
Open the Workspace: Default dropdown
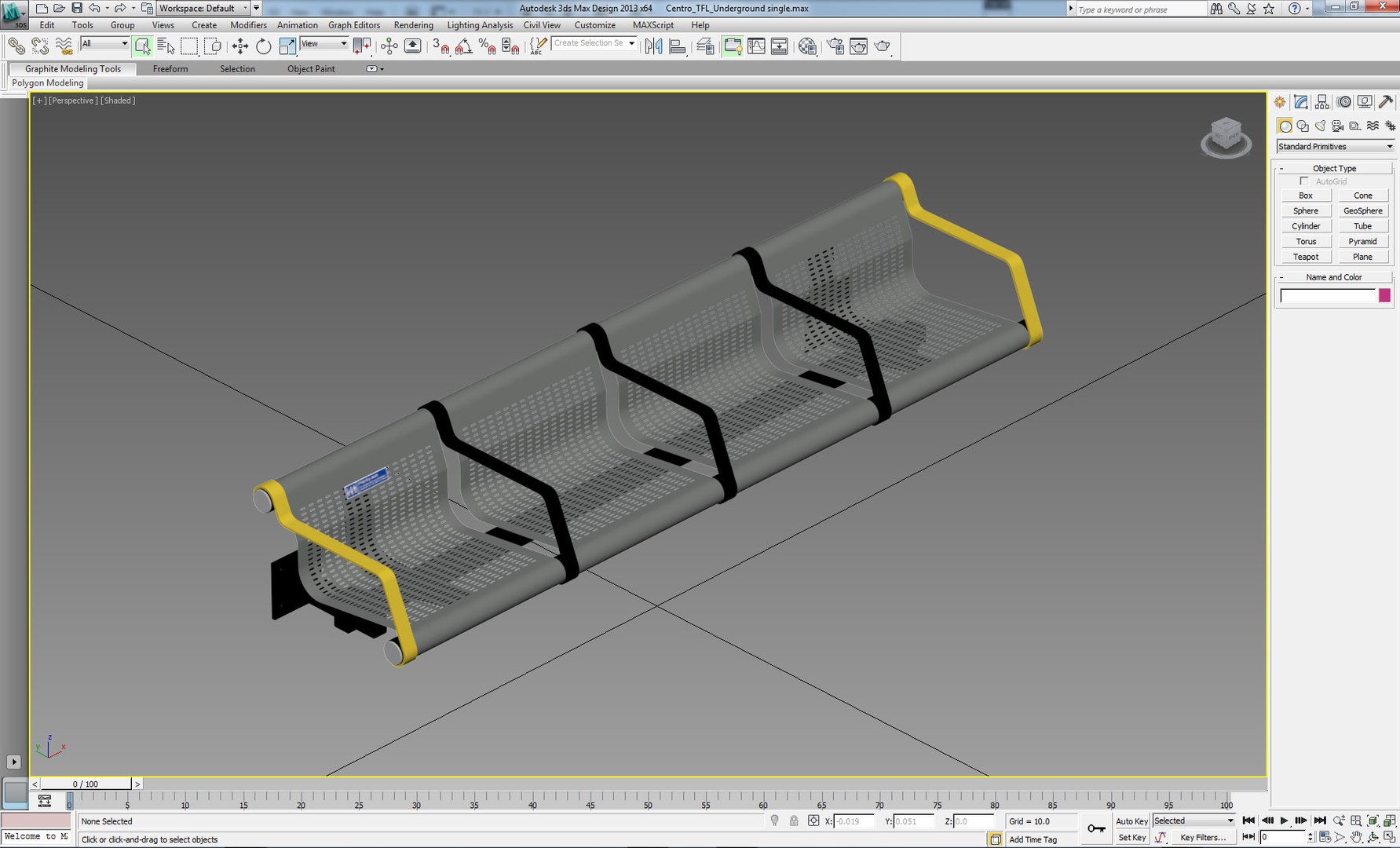point(203,8)
